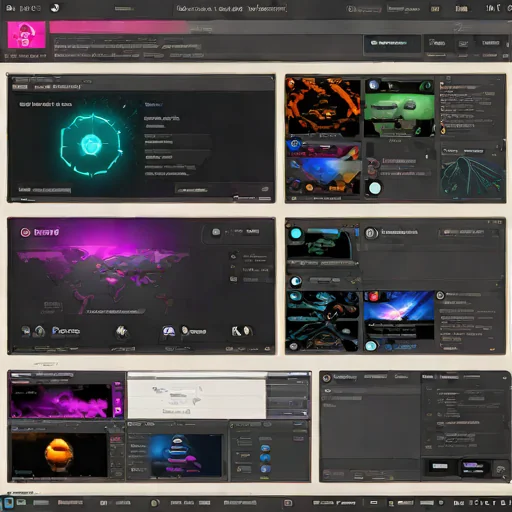This screenshot has height=512, width=512.
Task: Click the red icon on the galaxy thumbnail
Action: (x=373, y=296)
